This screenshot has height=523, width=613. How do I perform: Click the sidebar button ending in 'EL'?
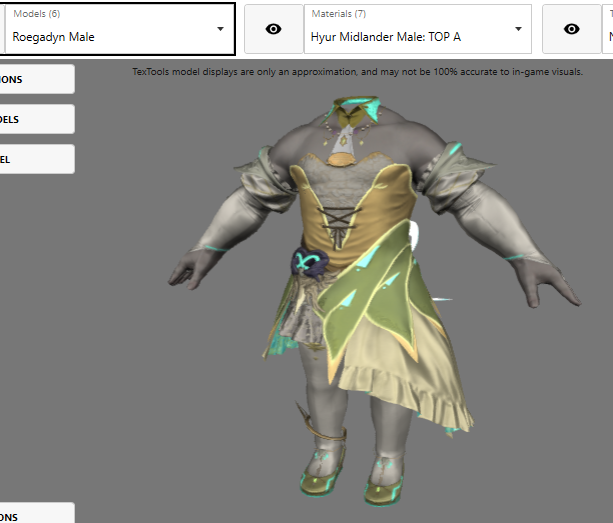37,159
